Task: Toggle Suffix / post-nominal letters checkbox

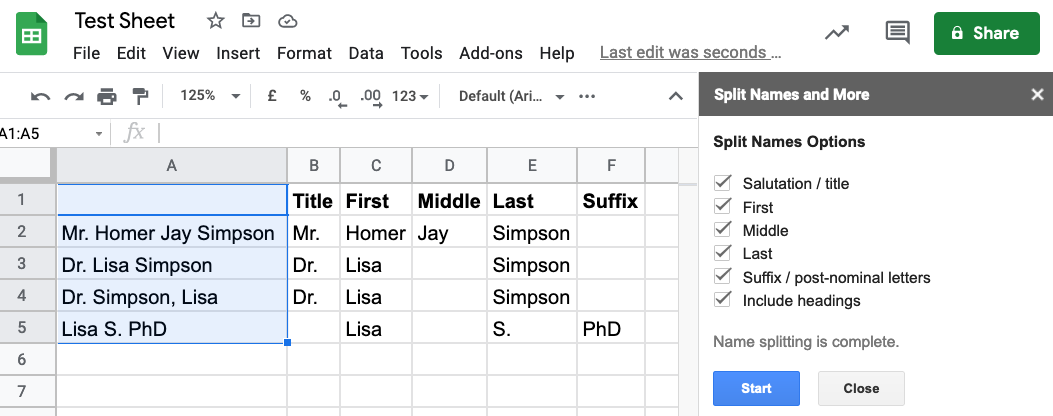Action: tap(723, 276)
